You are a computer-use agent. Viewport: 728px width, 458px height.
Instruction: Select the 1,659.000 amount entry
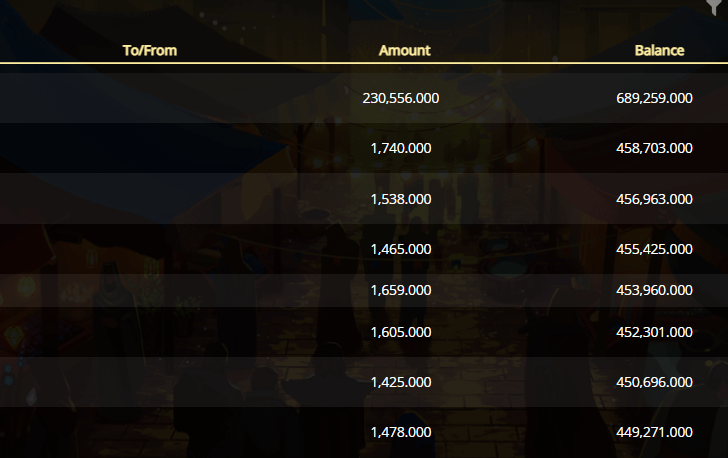click(401, 290)
